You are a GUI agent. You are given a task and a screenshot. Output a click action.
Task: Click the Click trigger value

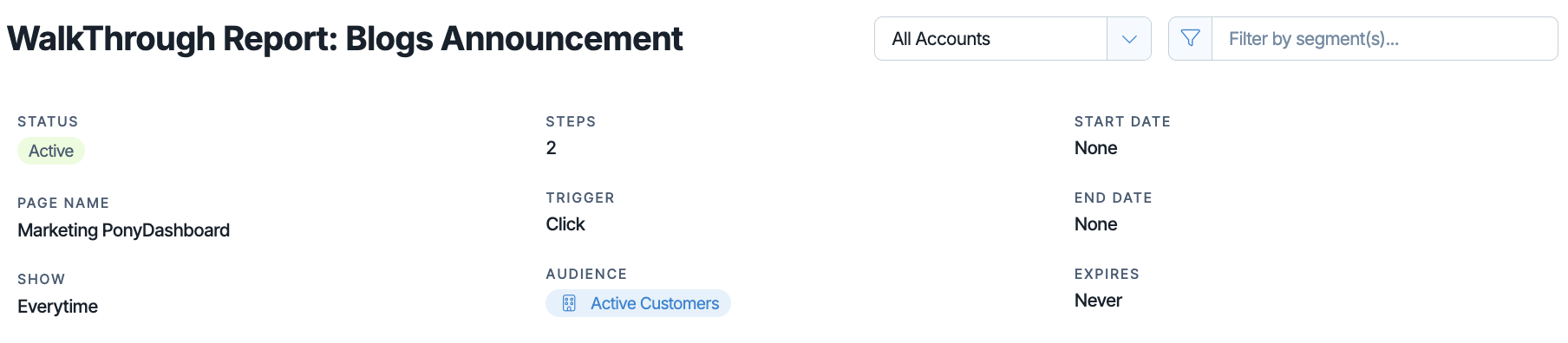point(565,224)
